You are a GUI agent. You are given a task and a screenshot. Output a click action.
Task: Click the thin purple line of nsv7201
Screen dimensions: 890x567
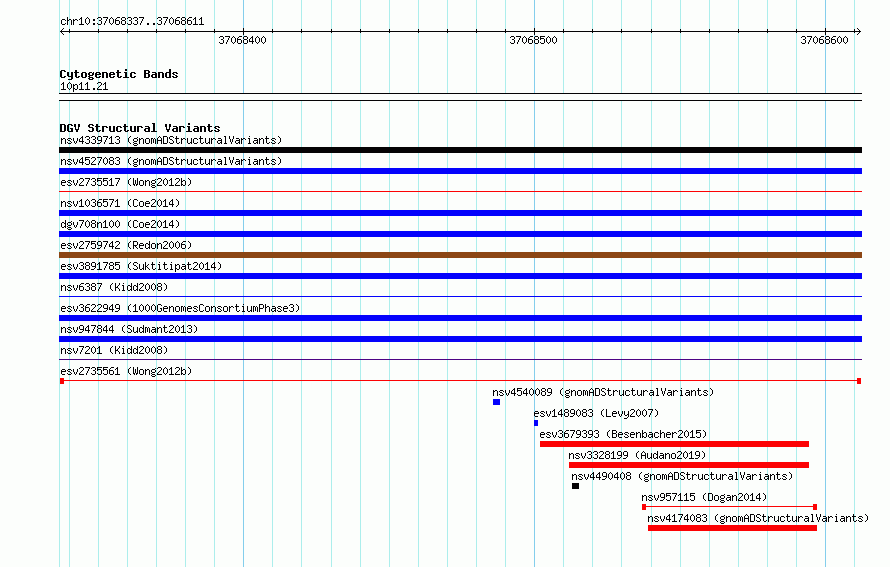point(460,360)
